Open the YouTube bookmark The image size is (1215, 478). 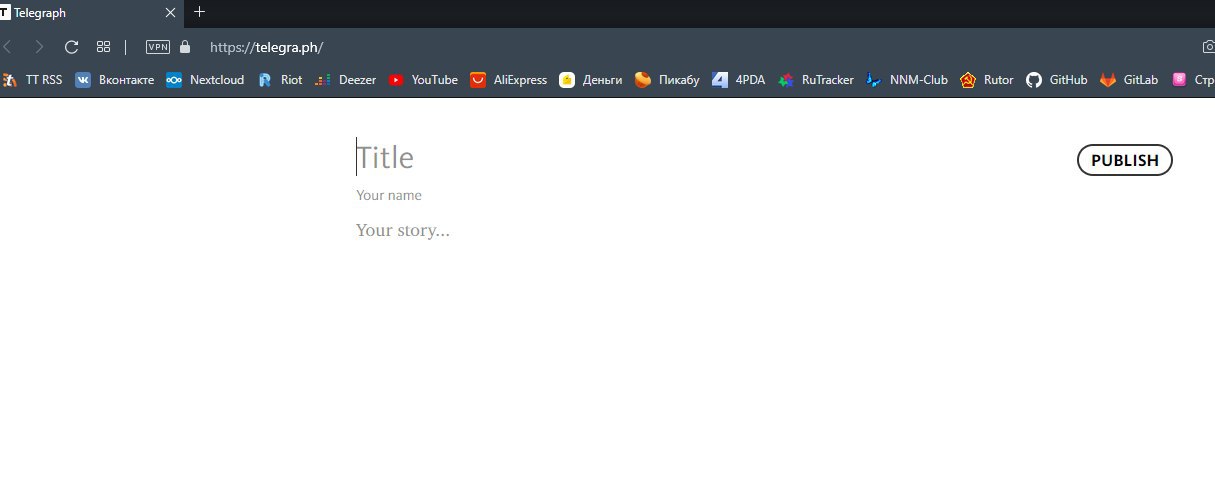pos(423,80)
